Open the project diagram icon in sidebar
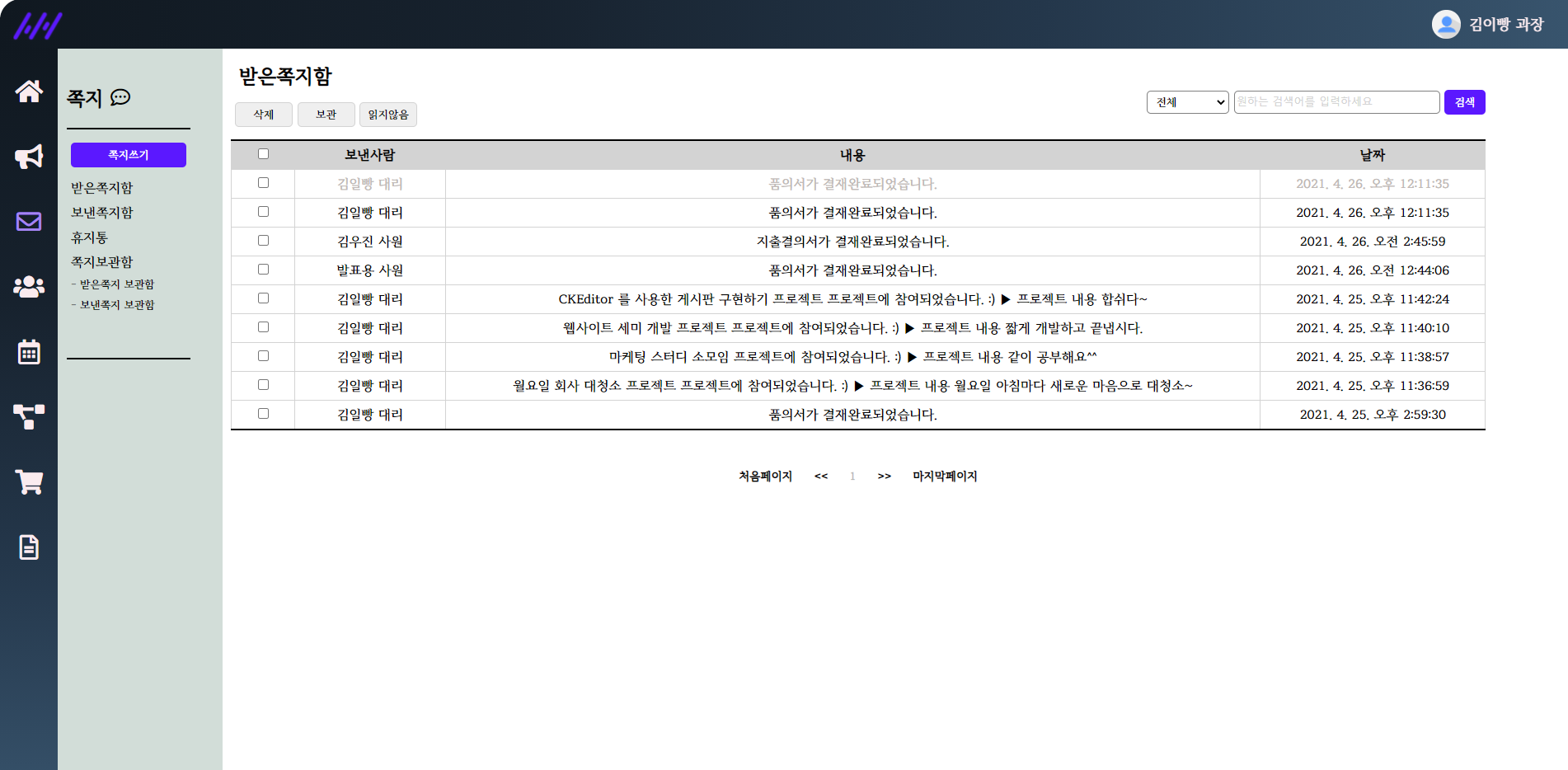Screen dimensions: 1568x770 point(29,417)
